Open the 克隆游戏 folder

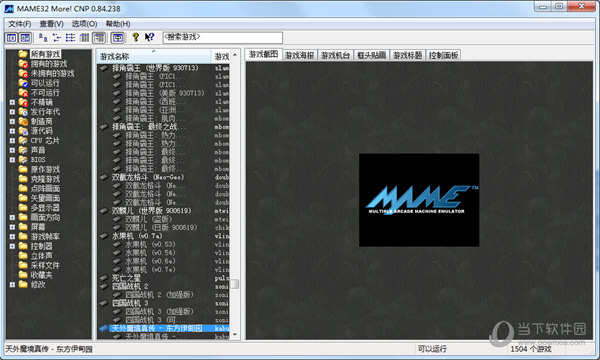pyautogui.click(x=45, y=179)
